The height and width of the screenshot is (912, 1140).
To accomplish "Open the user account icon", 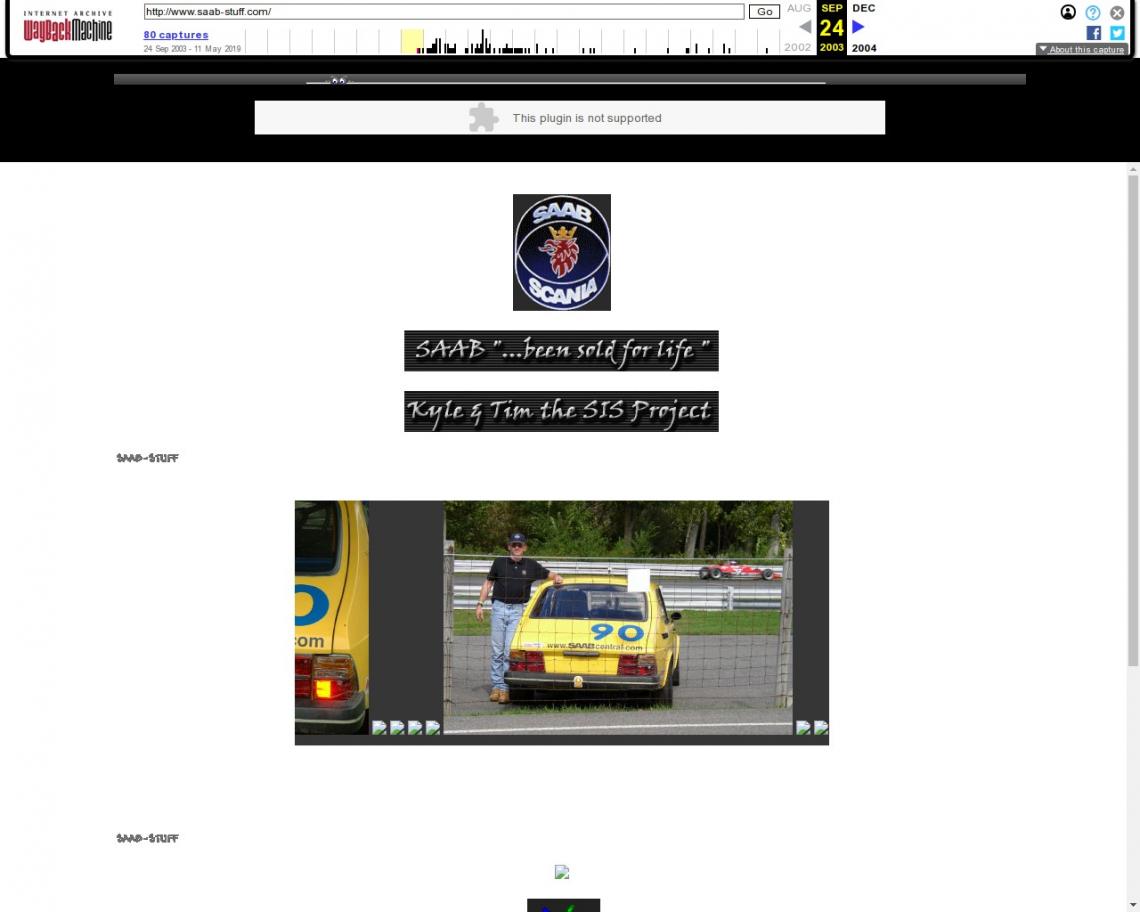I will 1068,12.
